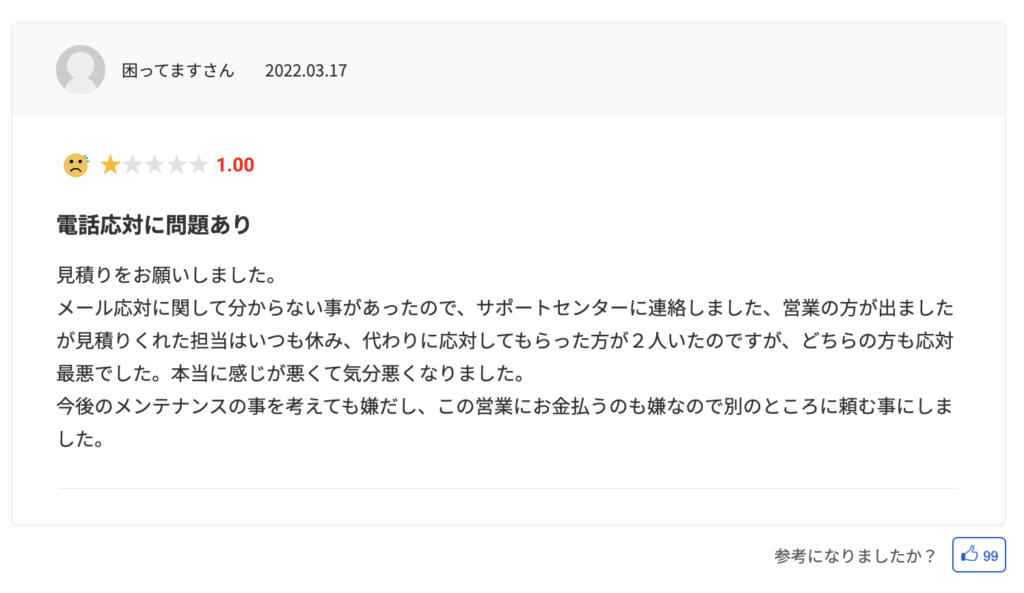Click the fifth gray star
Viewport: 1024px width, 593px height.
(199, 165)
